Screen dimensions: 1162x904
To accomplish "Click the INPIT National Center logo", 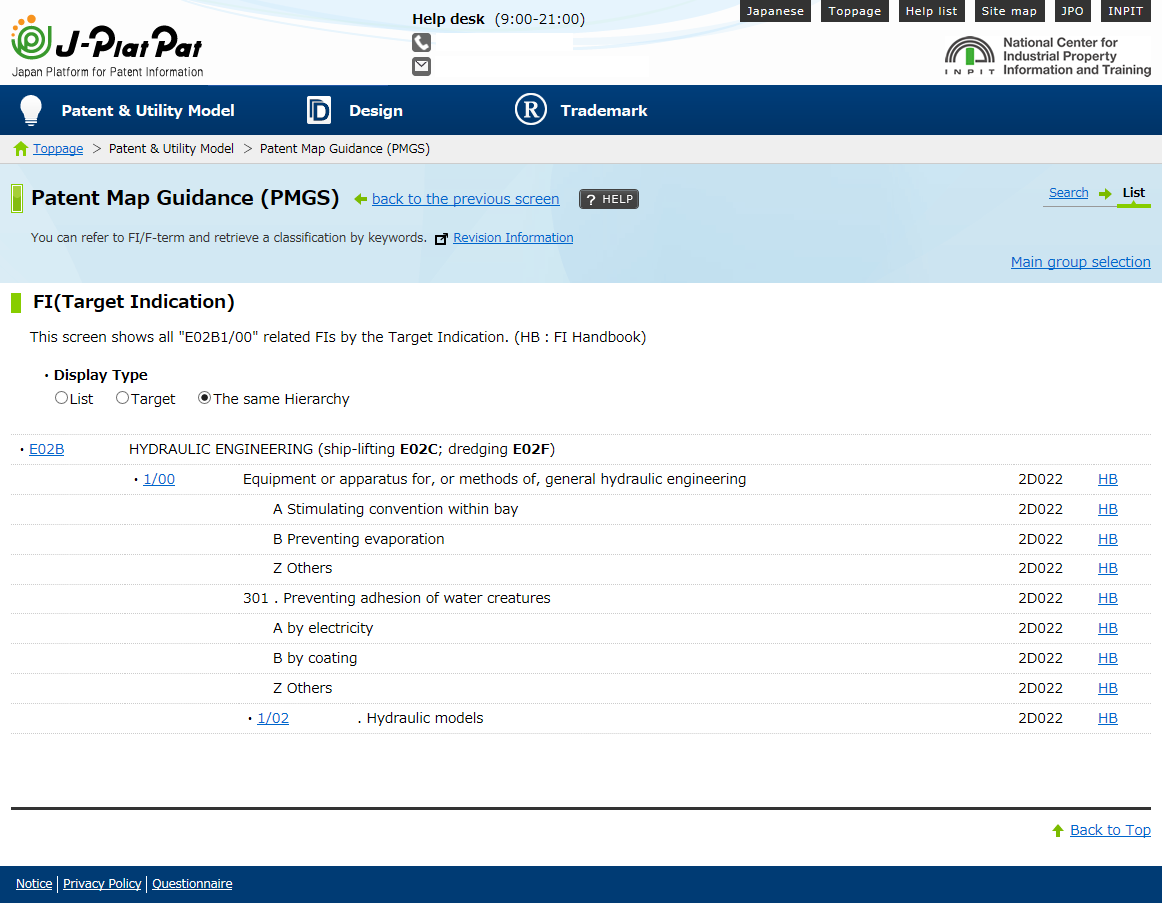I will [x=1047, y=57].
